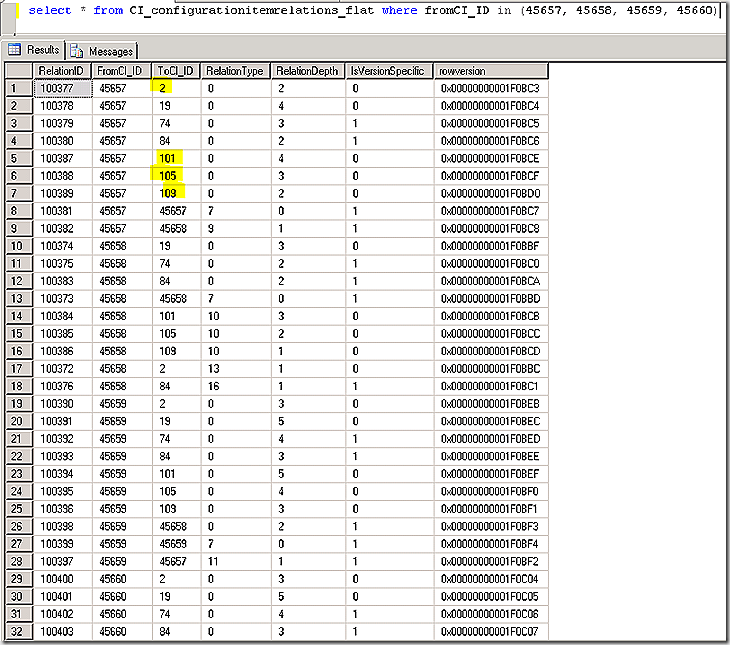
Task: Click RelationID cell 100372
Action: tap(62, 369)
